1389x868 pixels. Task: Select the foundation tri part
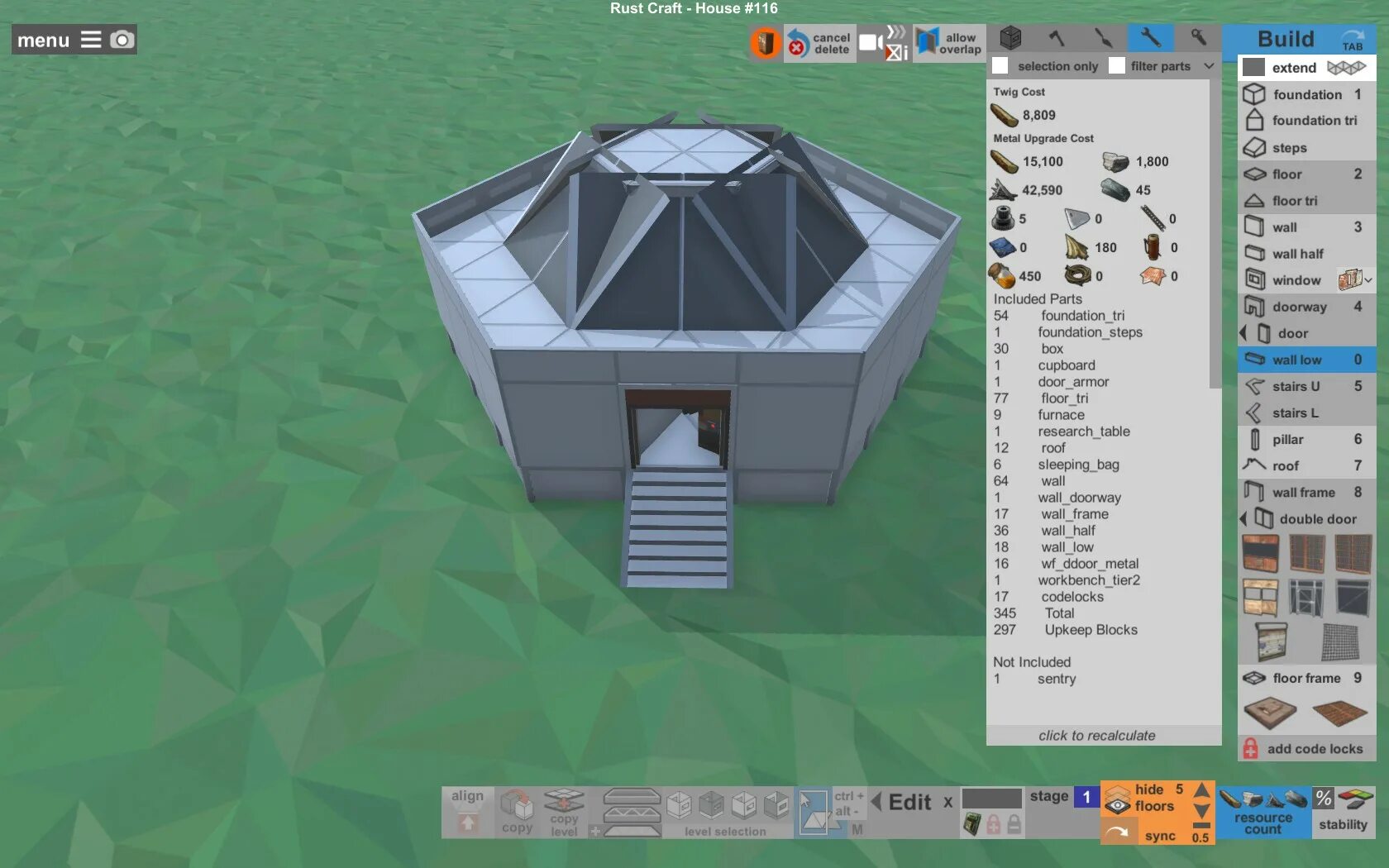point(1307,121)
